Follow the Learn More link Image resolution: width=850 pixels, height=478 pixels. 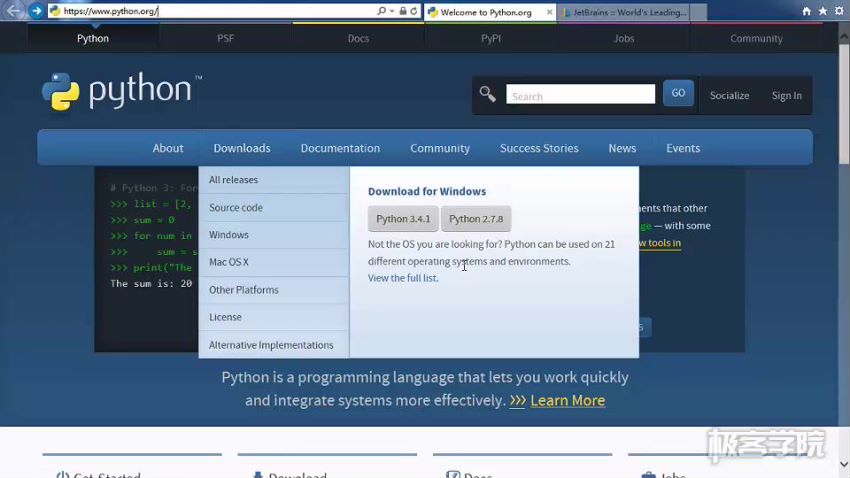(568, 401)
